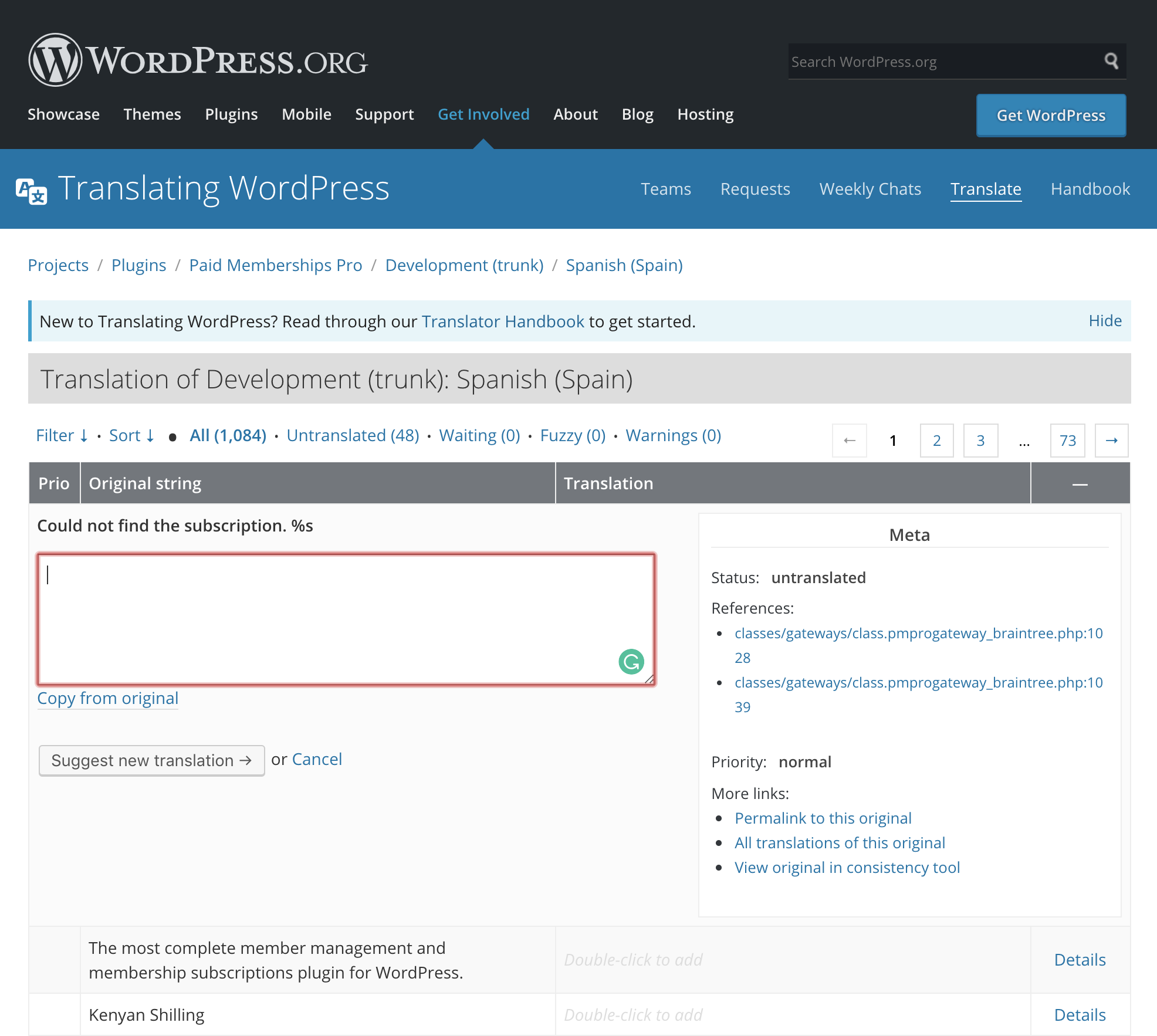Open the Get Involved menu item
Viewport: 1157px width, 1036px height.
click(483, 114)
